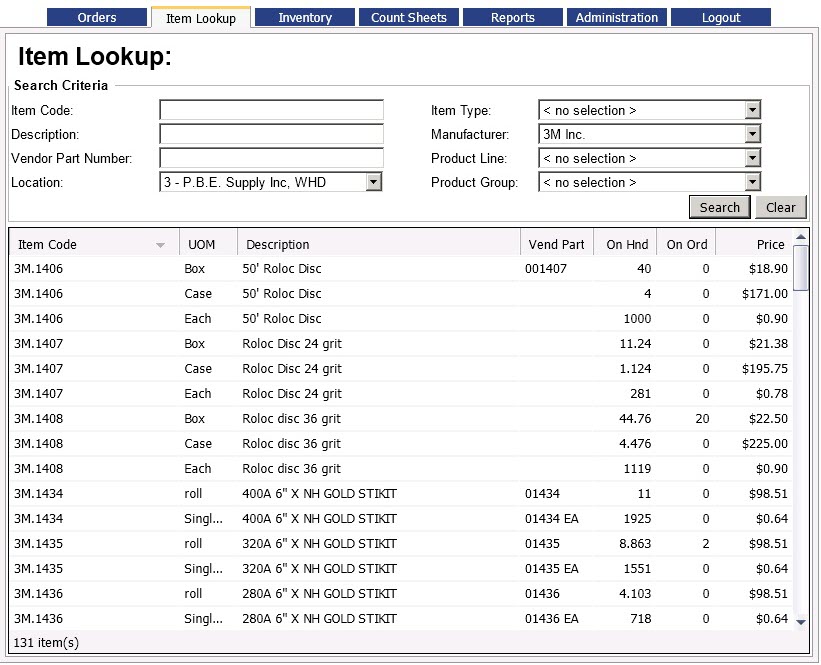Open the Reports tab
821x665 pixels.
pyautogui.click(x=513, y=17)
